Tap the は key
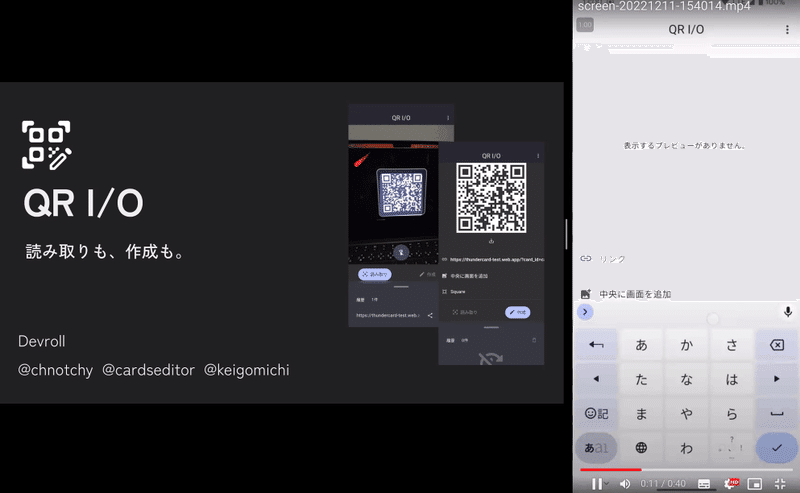 [732, 379]
